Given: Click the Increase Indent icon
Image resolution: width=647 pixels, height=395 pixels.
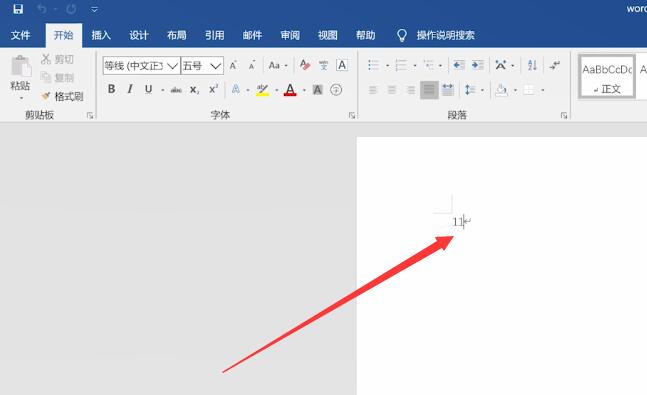Looking at the screenshot, I should (478, 65).
